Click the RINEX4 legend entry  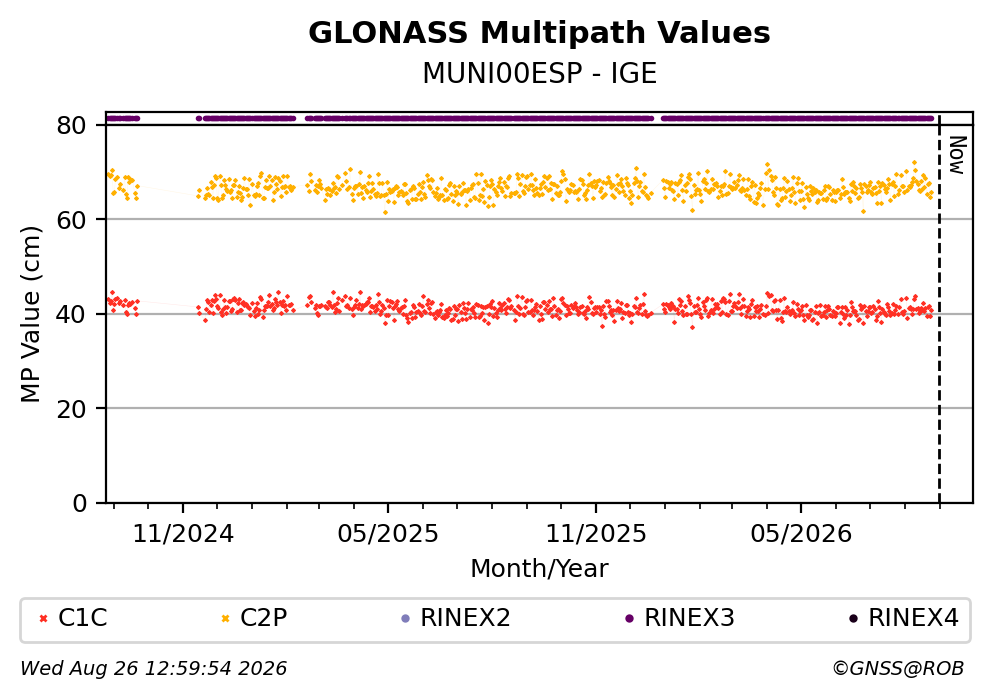pyautogui.click(x=904, y=618)
